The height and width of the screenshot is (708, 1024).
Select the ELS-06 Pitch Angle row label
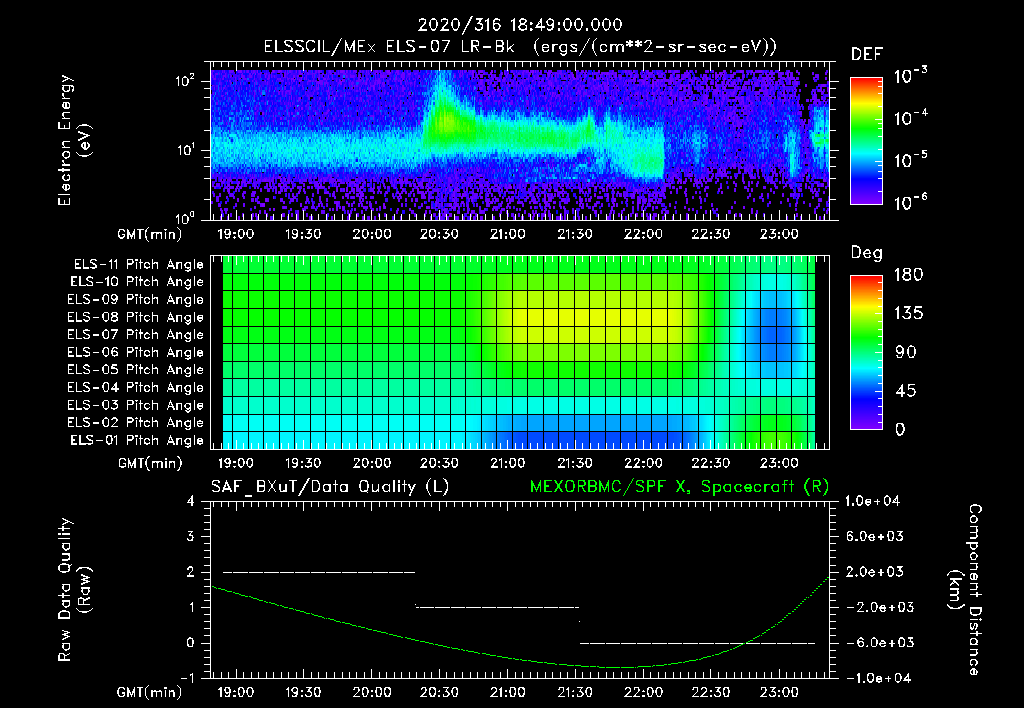136,352
